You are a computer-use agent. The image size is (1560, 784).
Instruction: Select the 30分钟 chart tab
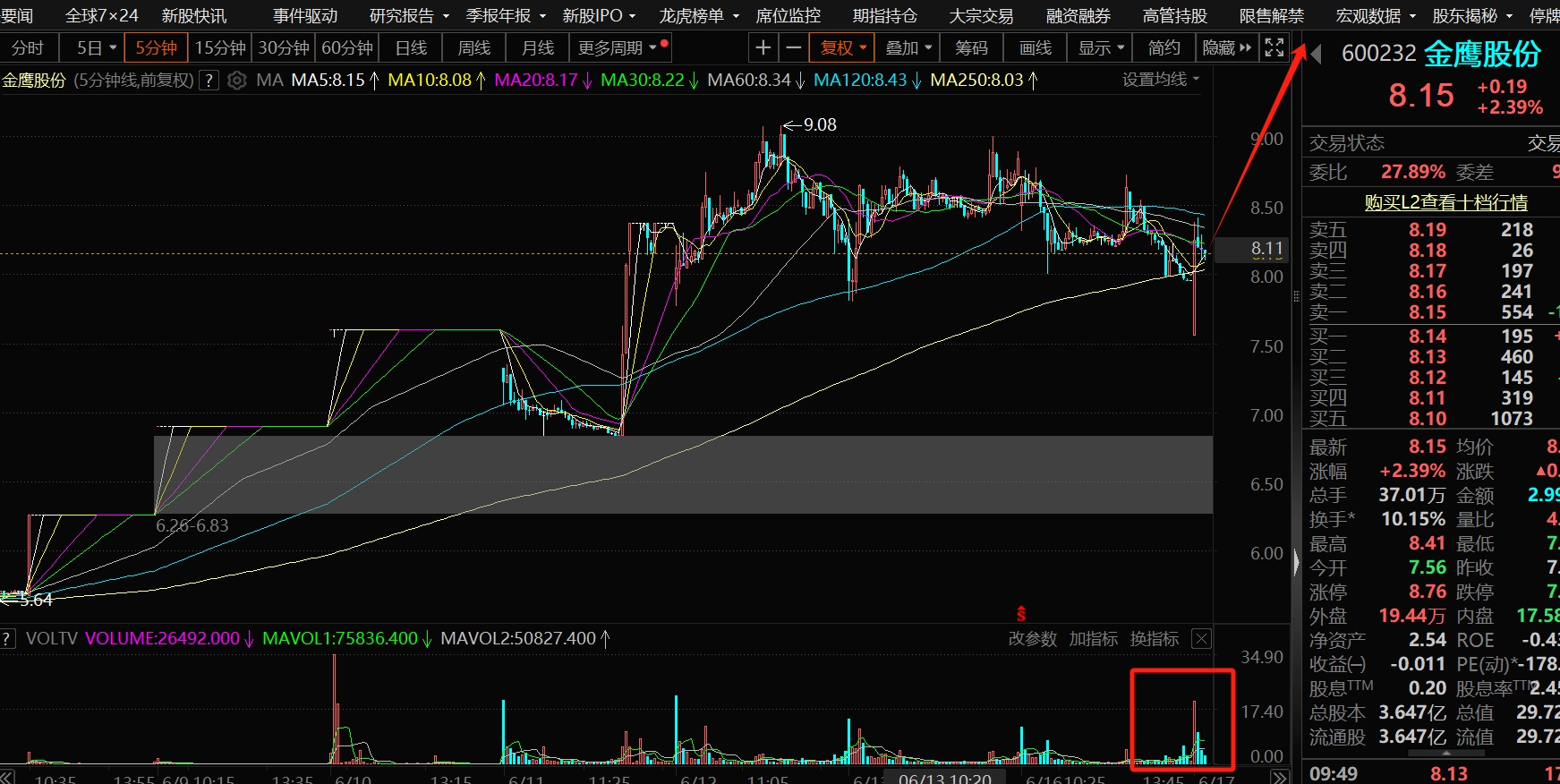tap(284, 47)
